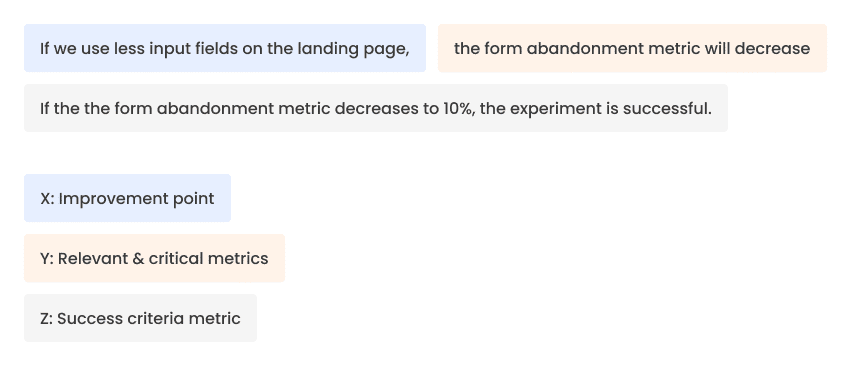Select the blue 'If we use less input fields' box
This screenshot has width=851, height=366.
click(225, 48)
